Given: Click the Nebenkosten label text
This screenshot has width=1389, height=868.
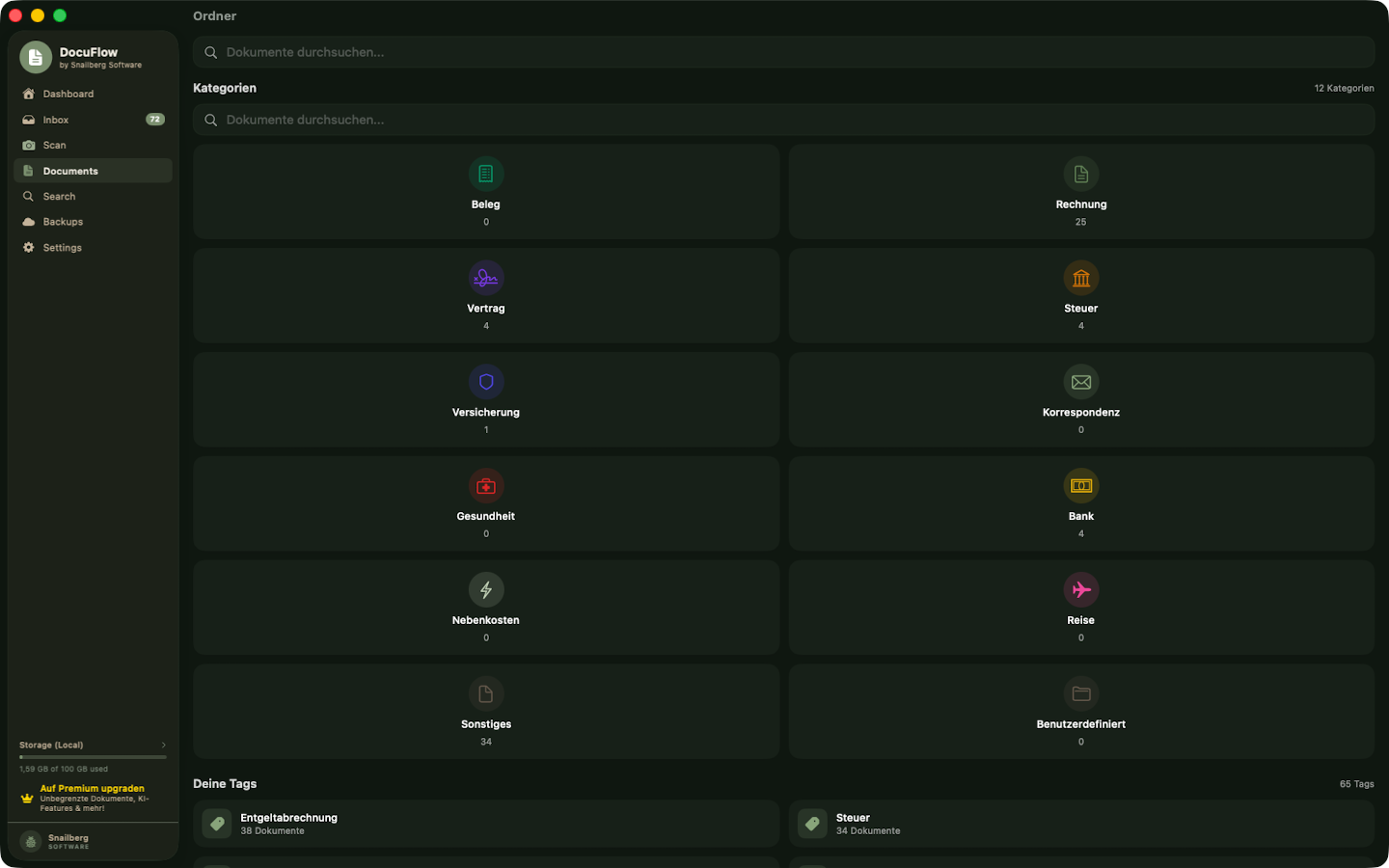Looking at the screenshot, I should 486,620.
